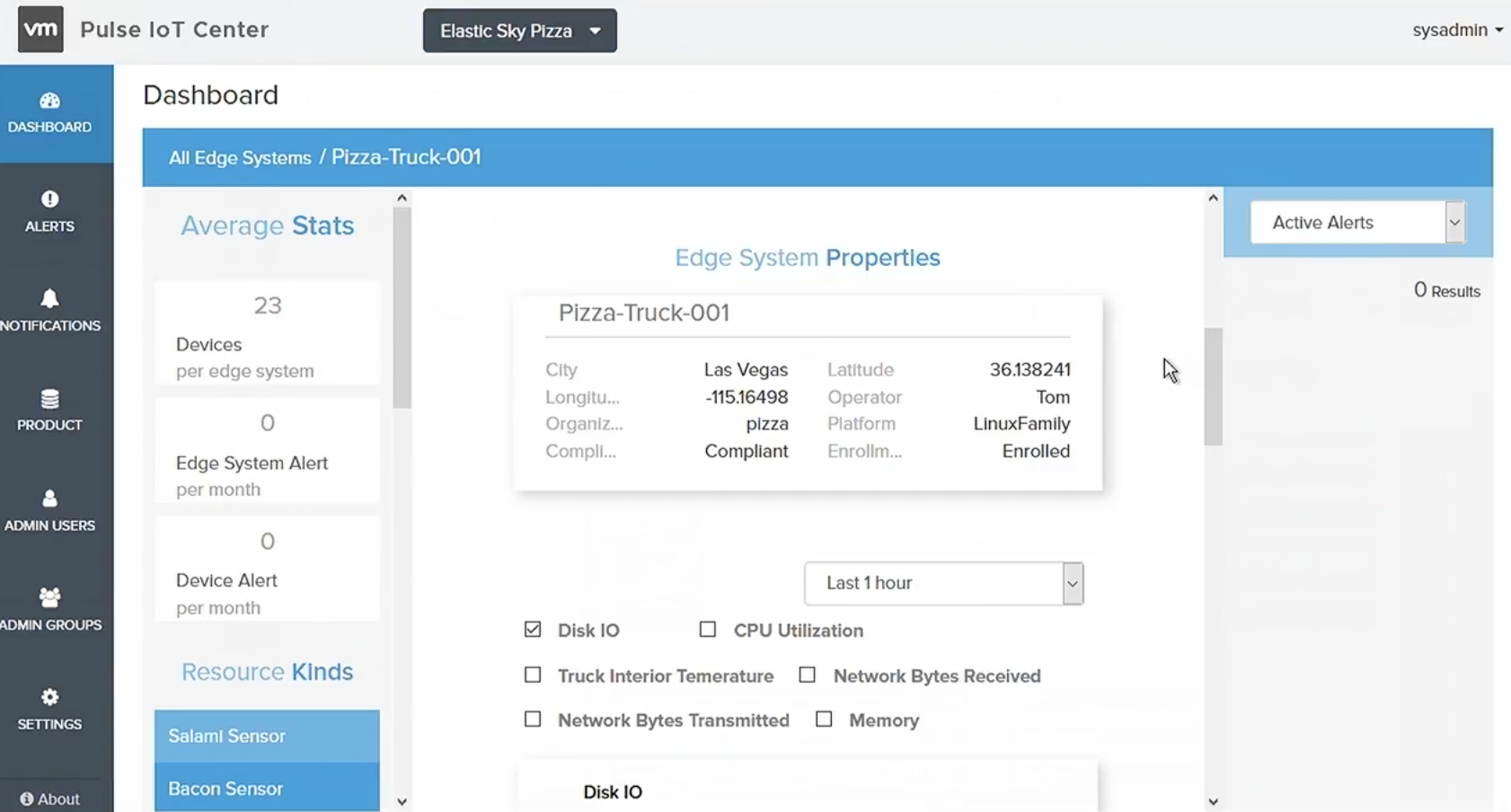Open the Elastic Sky Pizza organization dropdown
The height and width of the screenshot is (812, 1511).
click(x=520, y=31)
